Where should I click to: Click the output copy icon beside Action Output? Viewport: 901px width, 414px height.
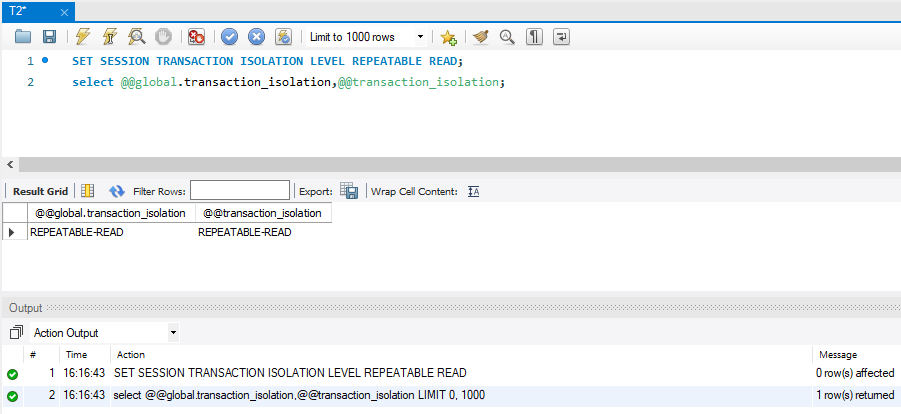pyautogui.click(x=17, y=332)
